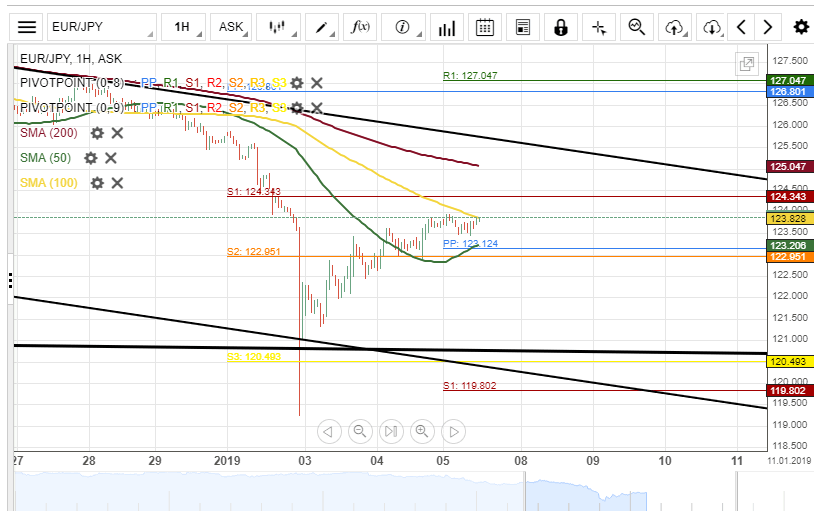814x521 pixels.
Task: Enable the crosshair cursor tool
Action: click(x=599, y=27)
